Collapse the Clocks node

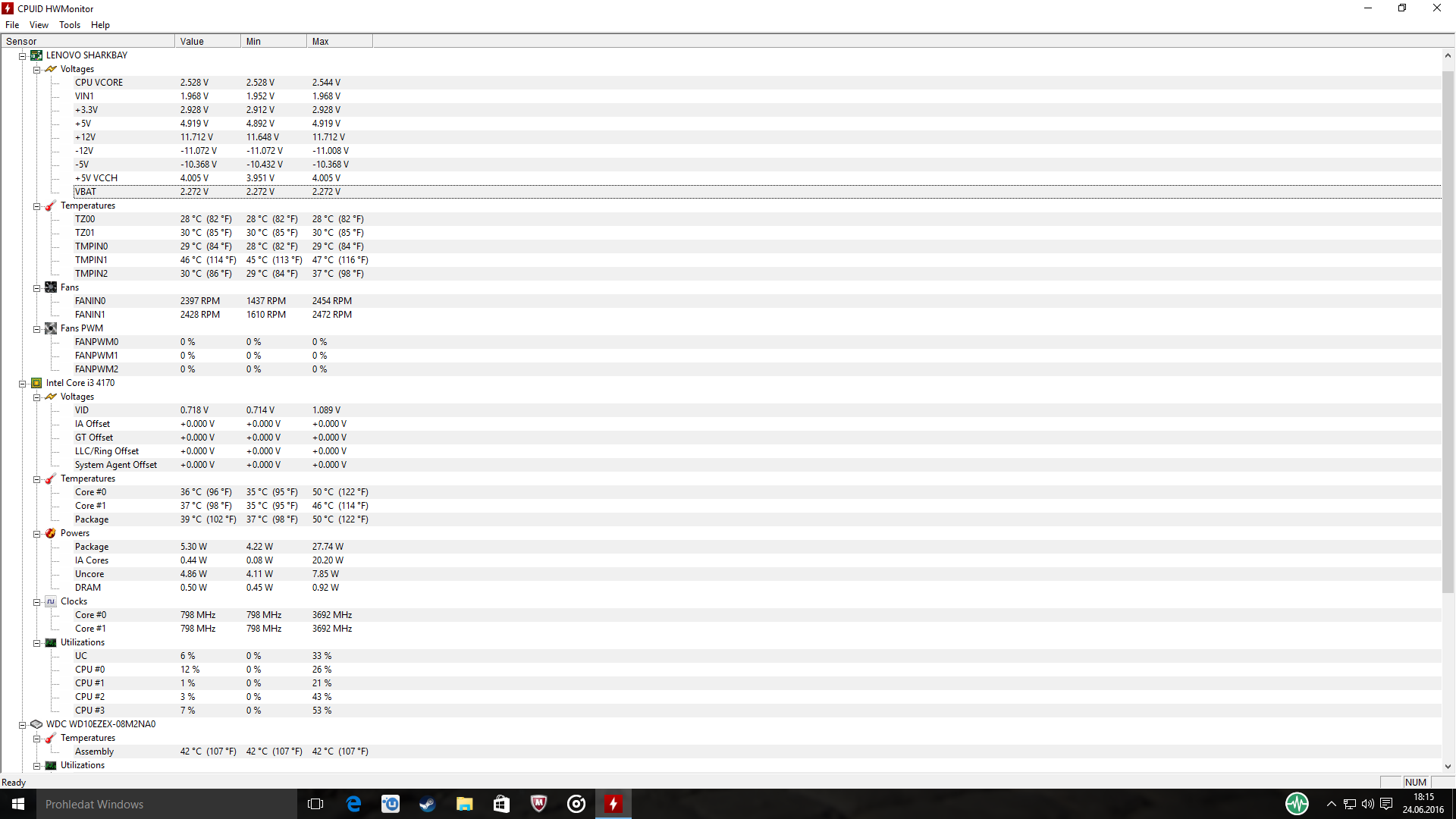pyautogui.click(x=36, y=602)
